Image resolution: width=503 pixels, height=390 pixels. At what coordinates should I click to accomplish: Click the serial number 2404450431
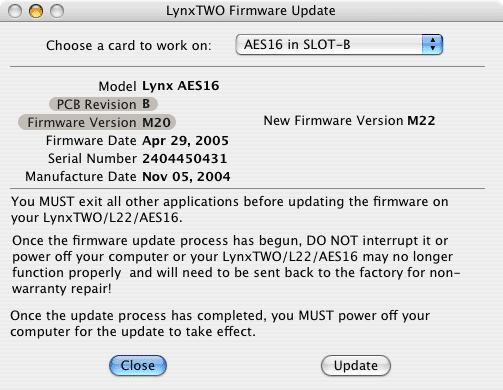point(185,158)
